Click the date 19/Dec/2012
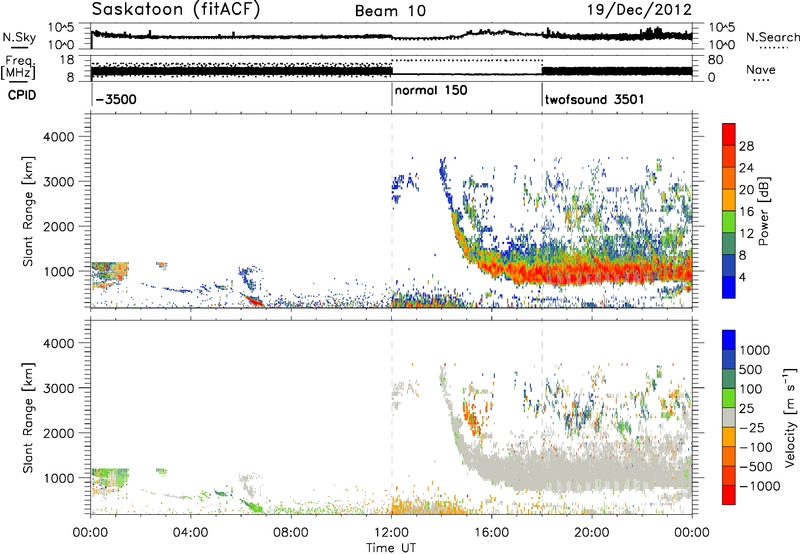The width and height of the screenshot is (800, 554). [639, 10]
